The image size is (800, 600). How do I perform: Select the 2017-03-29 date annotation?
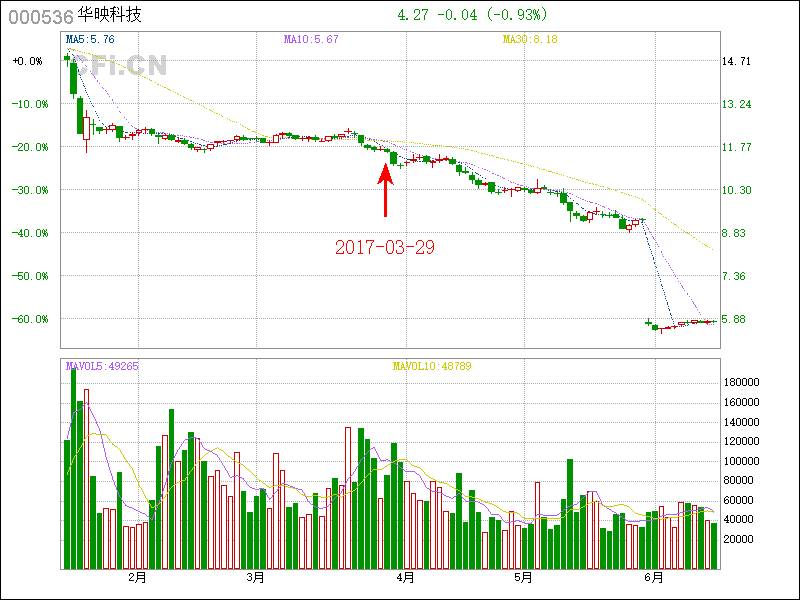[x=385, y=247]
